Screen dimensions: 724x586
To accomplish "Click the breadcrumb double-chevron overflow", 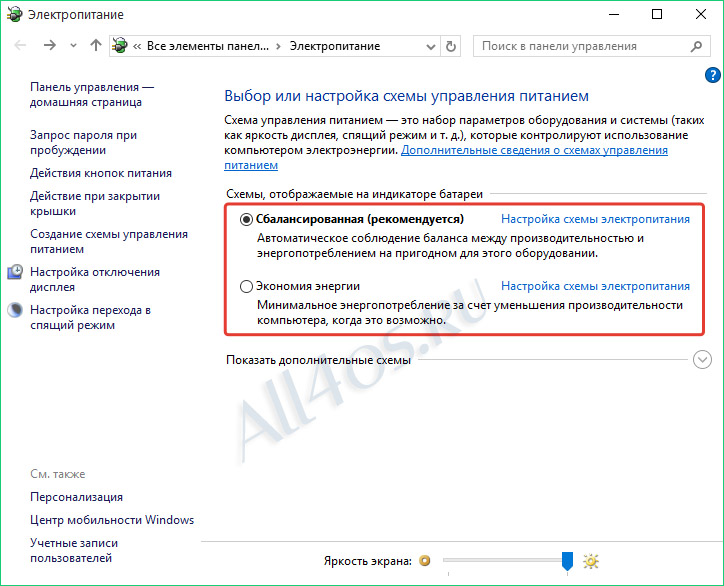I will tap(137, 46).
